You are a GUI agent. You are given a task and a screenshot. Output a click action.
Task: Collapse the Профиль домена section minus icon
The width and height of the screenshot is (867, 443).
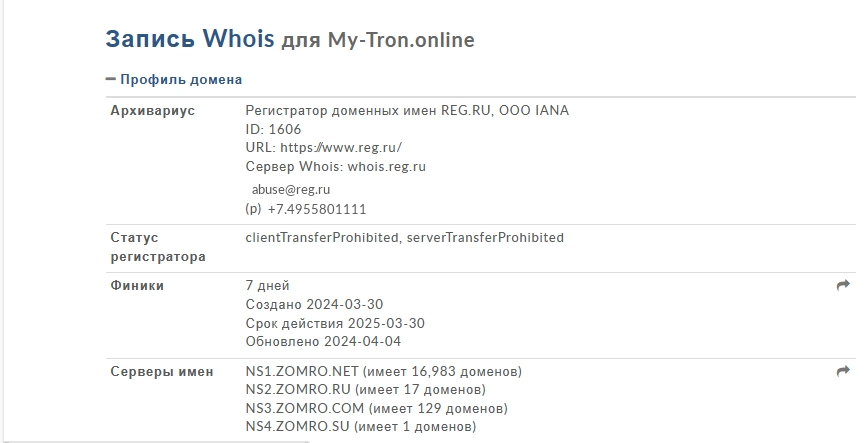[x=111, y=80]
